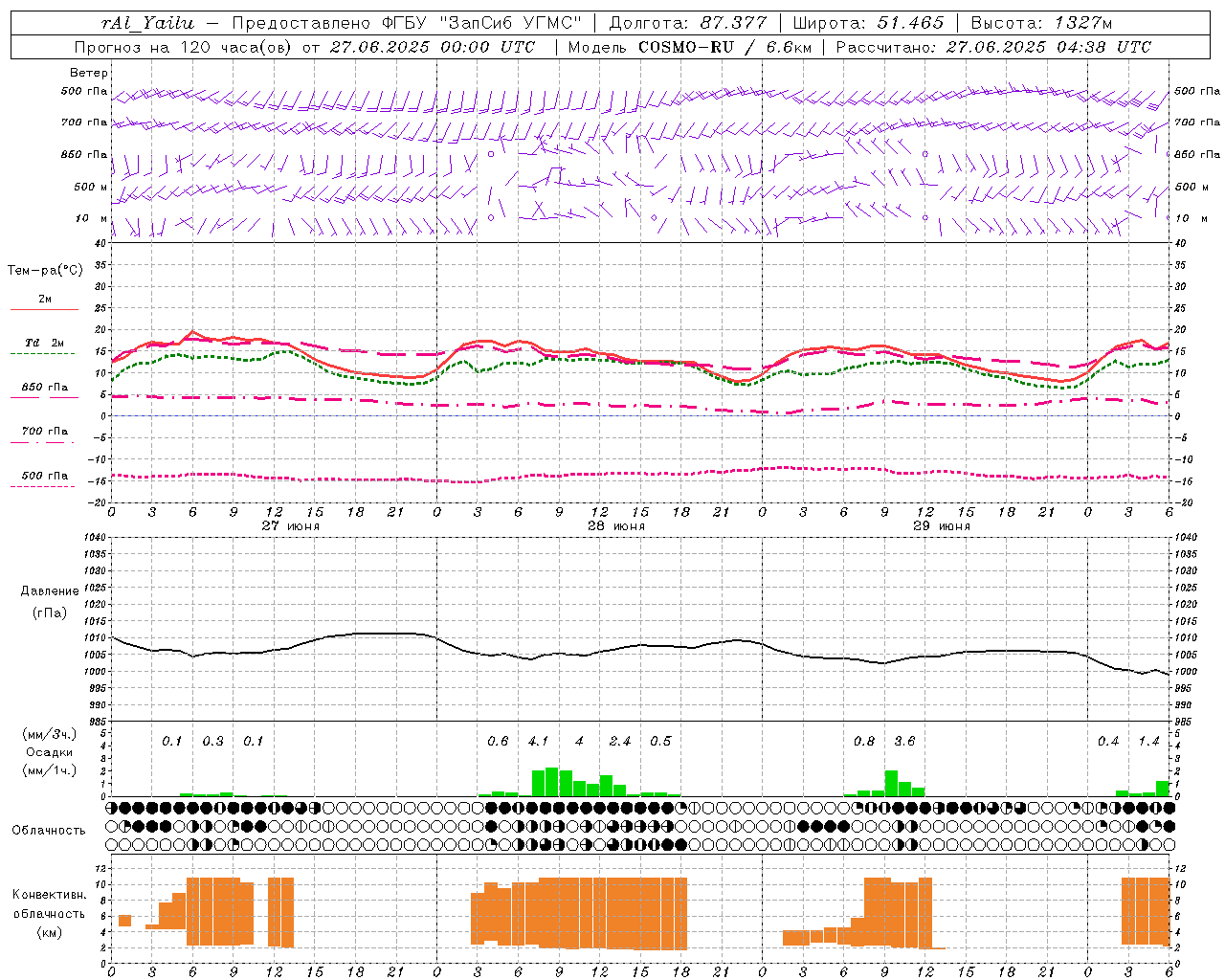
Task: Click the Td 2м legend entry
Action: (x=44, y=343)
